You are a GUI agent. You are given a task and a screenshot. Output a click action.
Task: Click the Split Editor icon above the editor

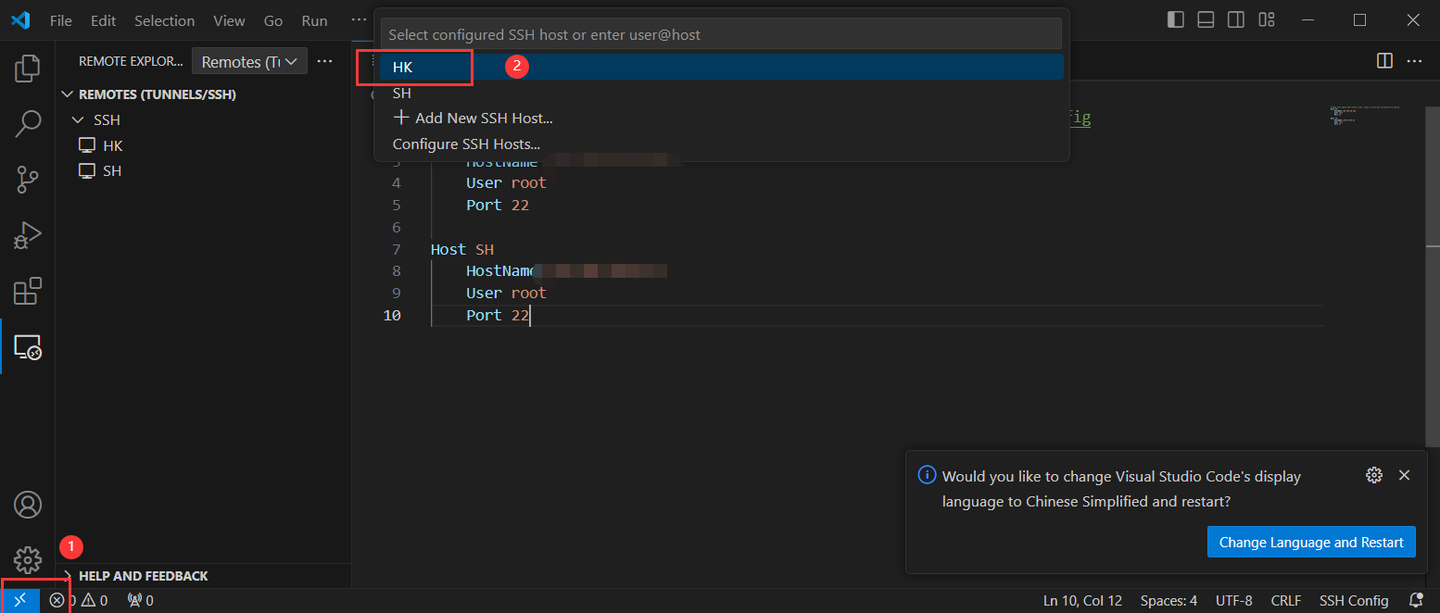coord(1384,60)
